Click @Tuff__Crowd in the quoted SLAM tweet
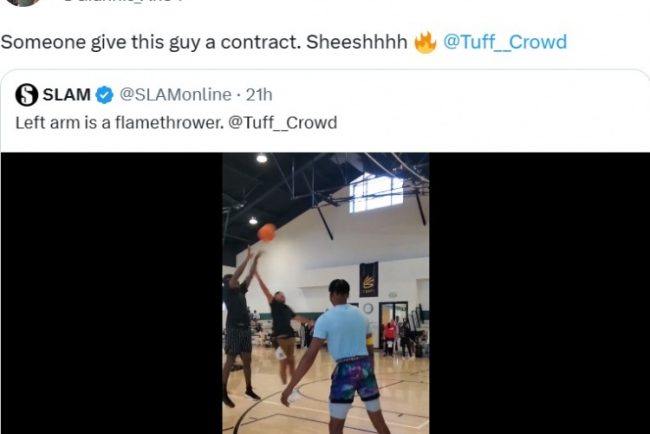Image resolution: width=650 pixels, height=434 pixels. (x=283, y=123)
